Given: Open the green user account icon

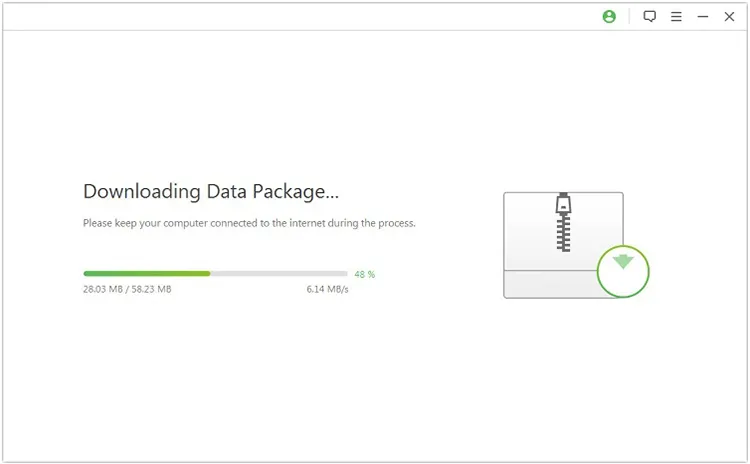Looking at the screenshot, I should (x=609, y=17).
